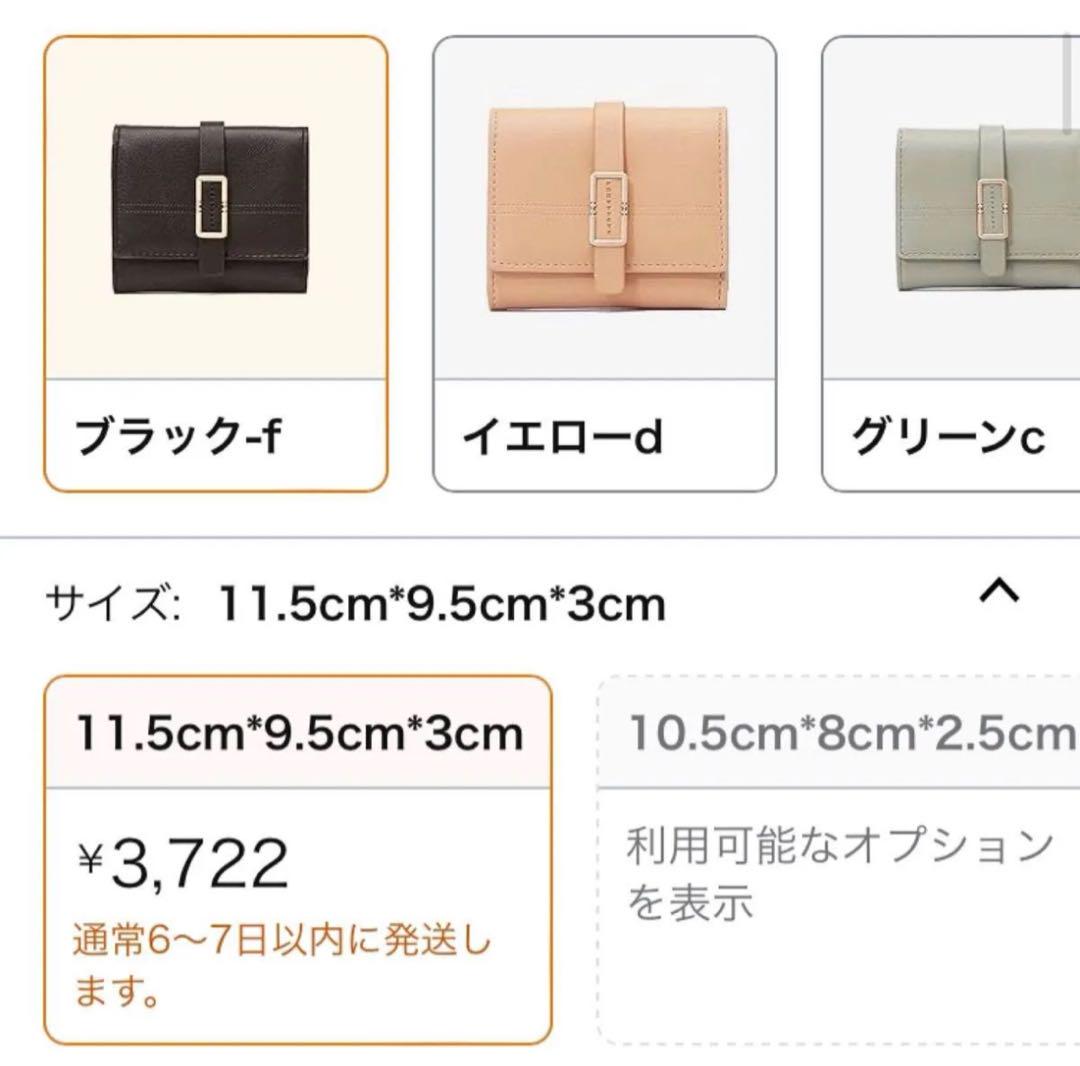This screenshot has width=1080, height=1066.
Task: Tap the サイズ: heading label
Action: pos(114,603)
